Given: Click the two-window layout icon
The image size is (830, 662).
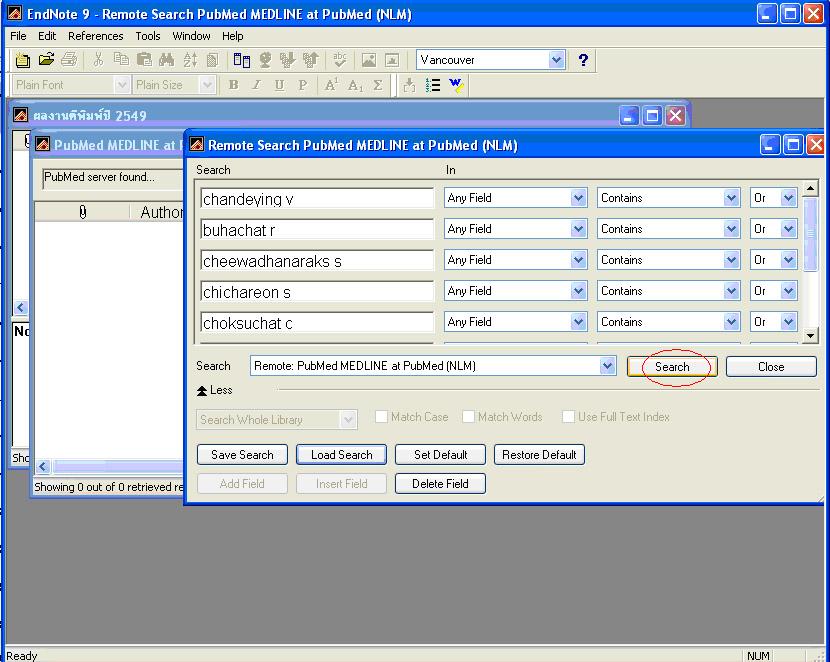Looking at the screenshot, I should tap(242, 60).
